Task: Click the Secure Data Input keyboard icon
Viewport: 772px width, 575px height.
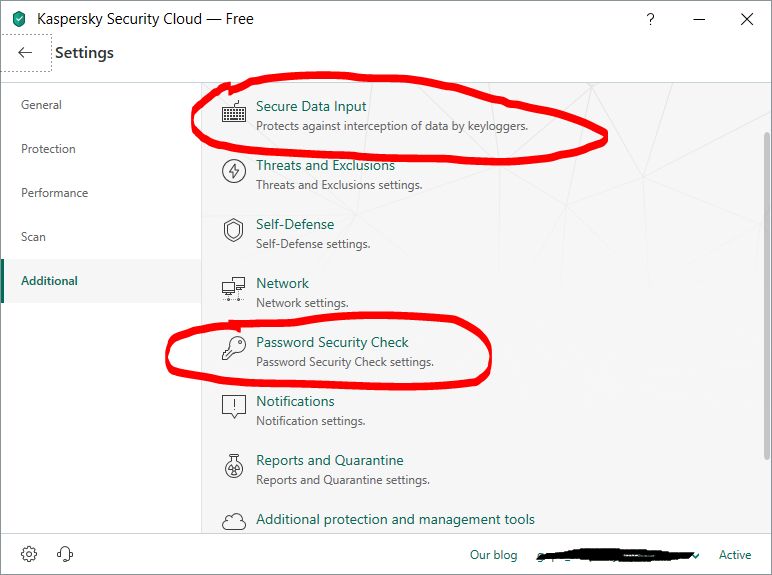Action: click(x=234, y=113)
